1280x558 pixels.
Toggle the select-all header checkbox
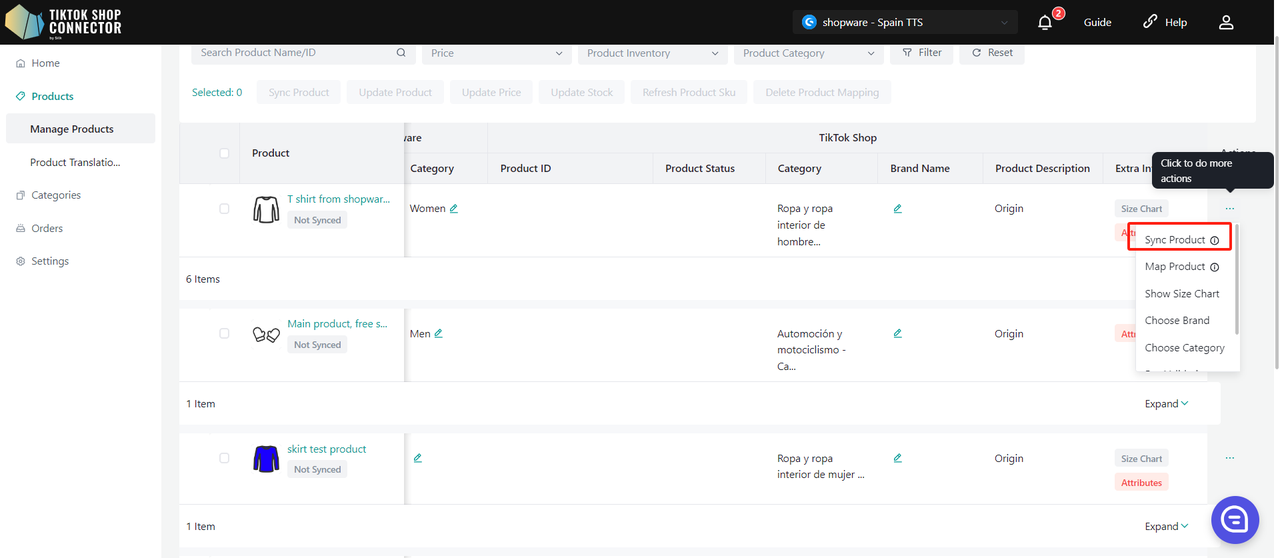(x=224, y=153)
